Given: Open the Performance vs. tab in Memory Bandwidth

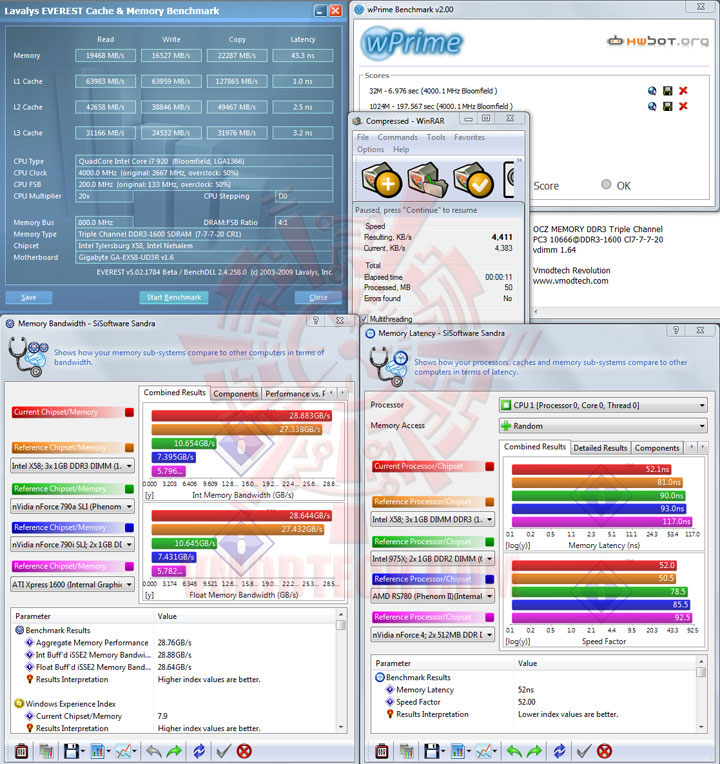Looking at the screenshot, I should 295,394.
